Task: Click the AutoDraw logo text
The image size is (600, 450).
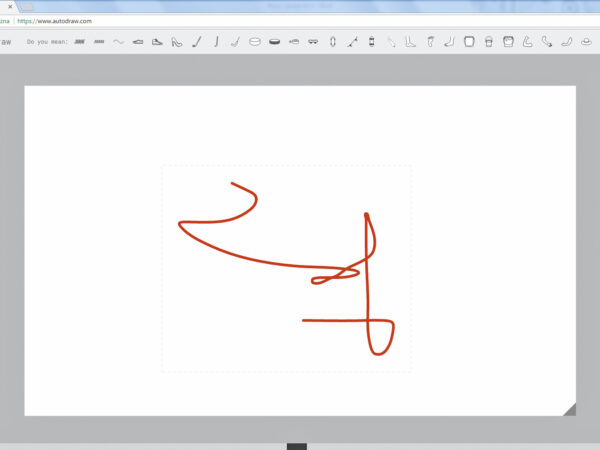Action: pos(6,42)
